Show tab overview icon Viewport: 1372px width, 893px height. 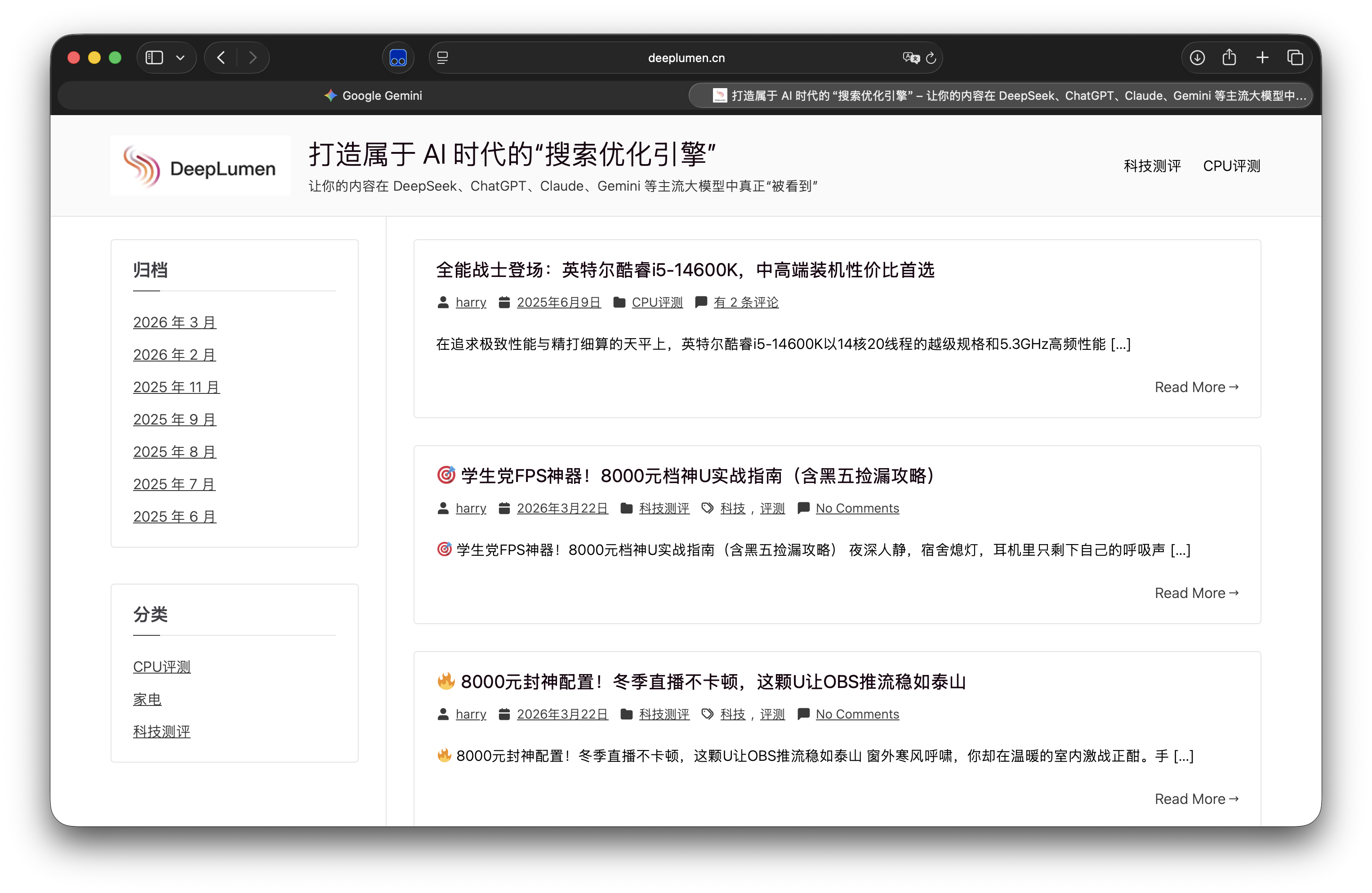pyautogui.click(x=1295, y=58)
